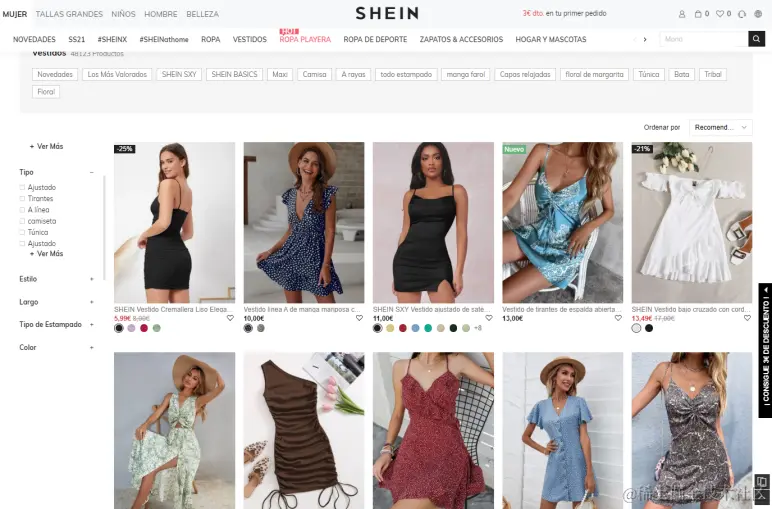
Task: Click the next arrow in category navigation
Action: pyautogui.click(x=645, y=39)
